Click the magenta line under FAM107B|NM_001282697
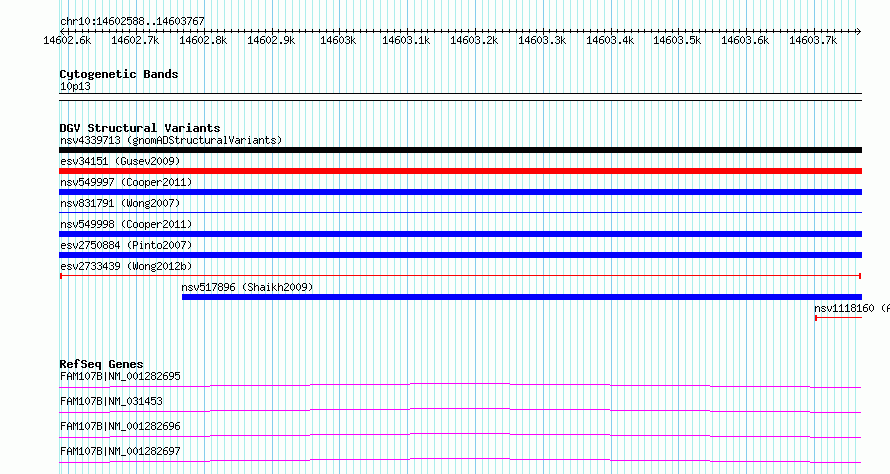The width and height of the screenshot is (890, 474). (x=460, y=460)
